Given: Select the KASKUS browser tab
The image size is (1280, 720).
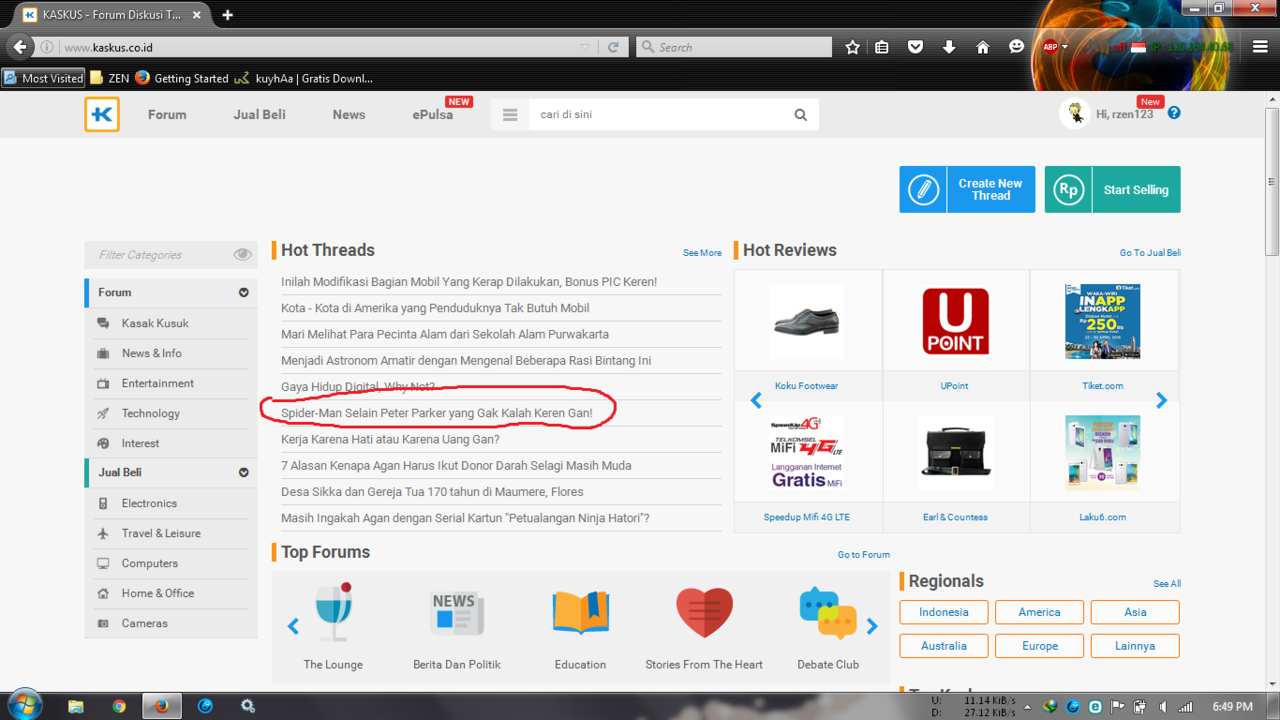Looking at the screenshot, I should (x=112, y=15).
